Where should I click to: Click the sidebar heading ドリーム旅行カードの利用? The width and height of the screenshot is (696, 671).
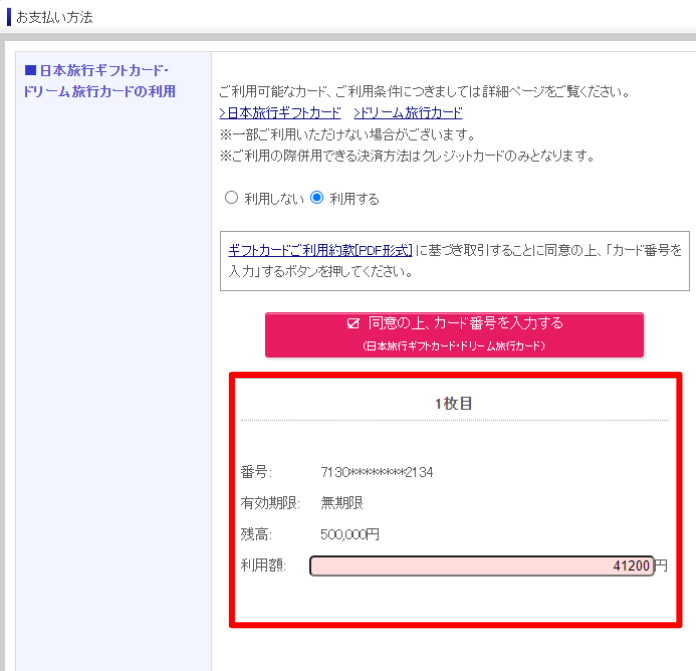[x=99, y=92]
